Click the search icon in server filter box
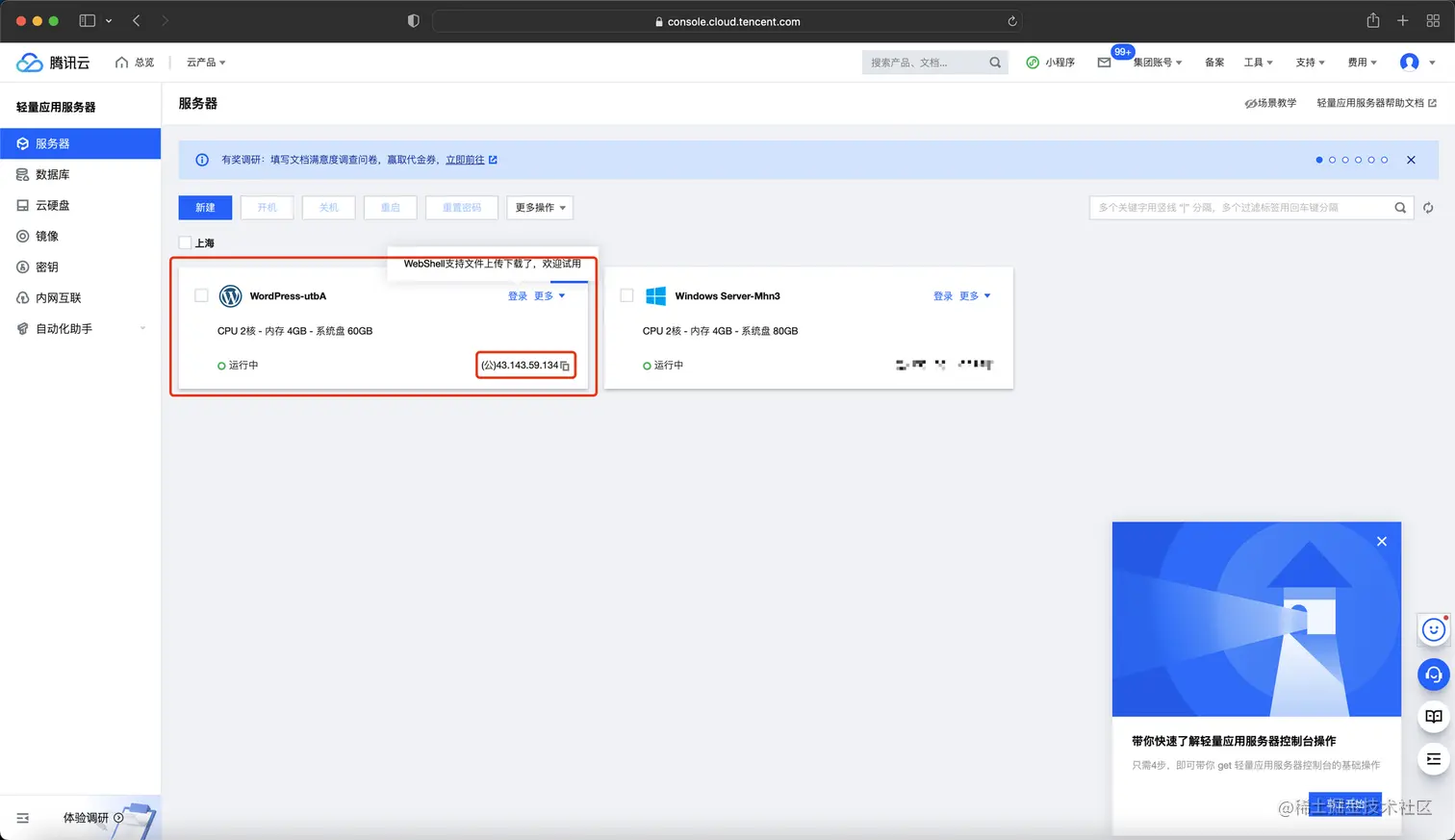Screen dimensions: 1455x840 (1400, 208)
